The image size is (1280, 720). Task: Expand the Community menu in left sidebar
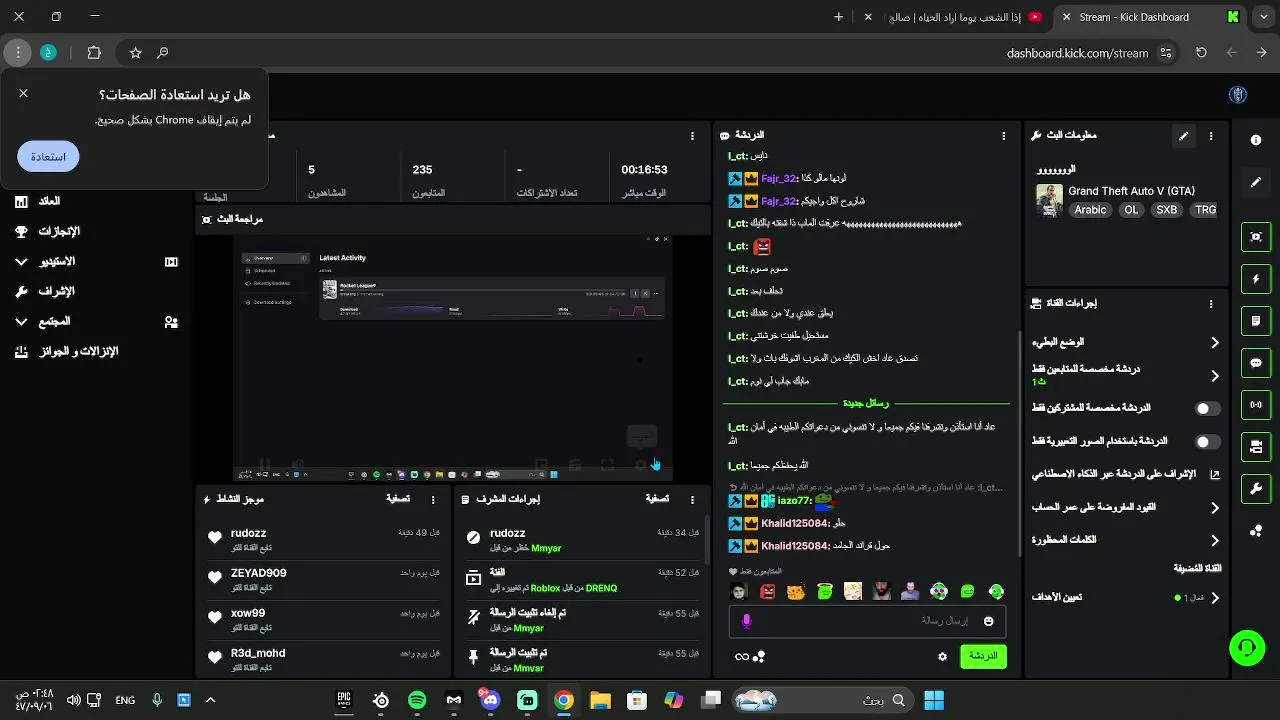pos(21,322)
